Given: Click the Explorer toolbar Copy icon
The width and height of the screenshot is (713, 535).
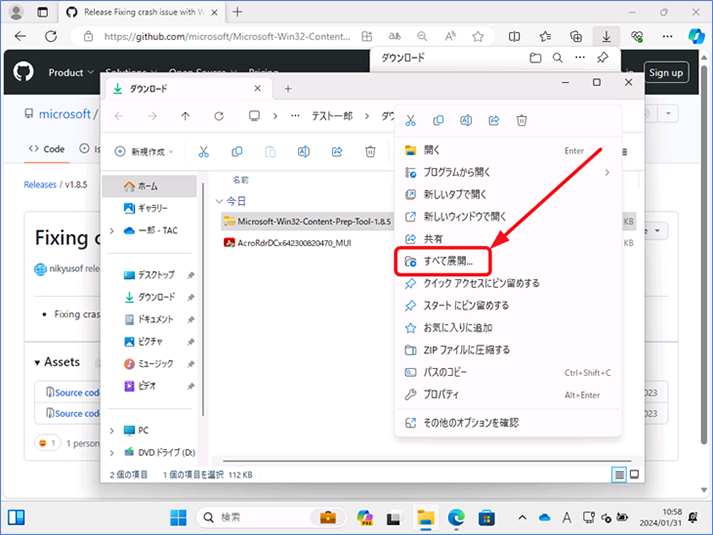Looking at the screenshot, I should tap(237, 152).
